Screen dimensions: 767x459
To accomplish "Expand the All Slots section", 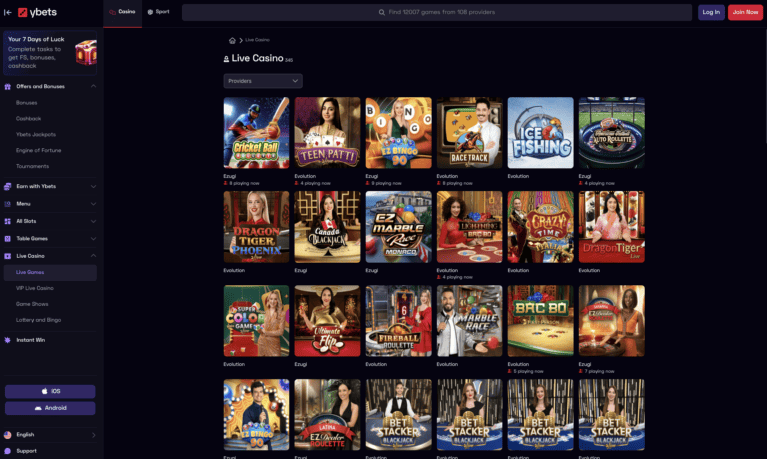I will (x=93, y=221).
